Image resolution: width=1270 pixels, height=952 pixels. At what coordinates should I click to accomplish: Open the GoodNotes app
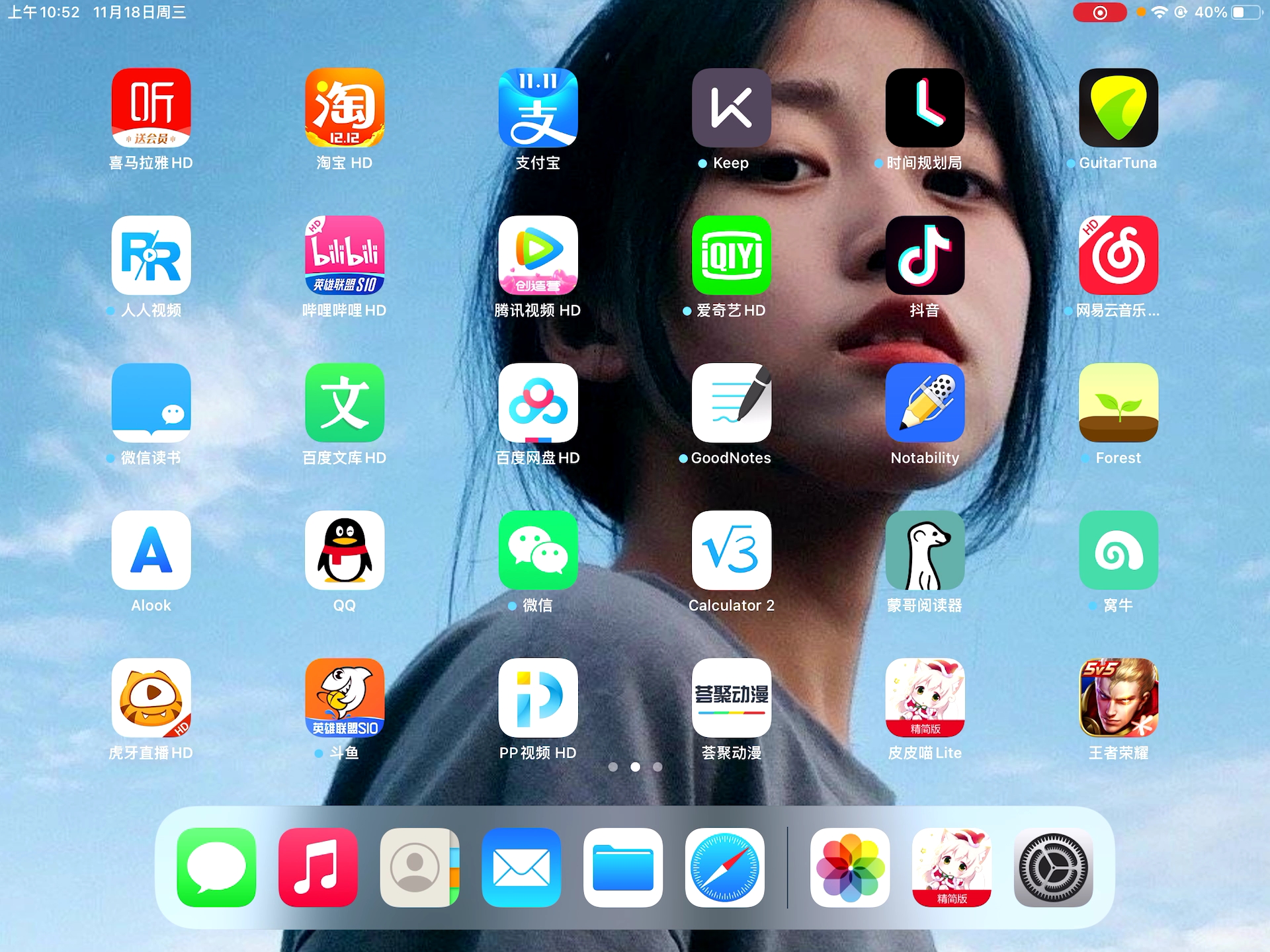tap(731, 402)
